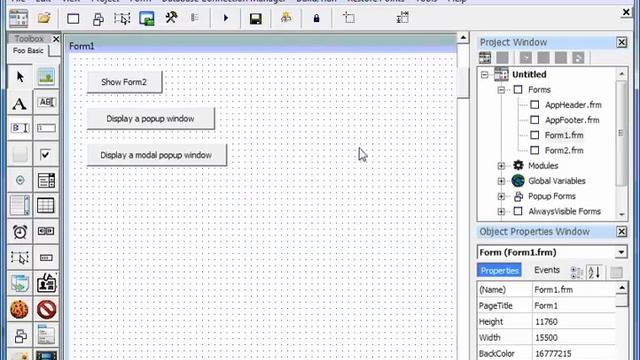
Task: Click the dashed selection-with-cursor toolbar icon
Action: click(x=122, y=19)
